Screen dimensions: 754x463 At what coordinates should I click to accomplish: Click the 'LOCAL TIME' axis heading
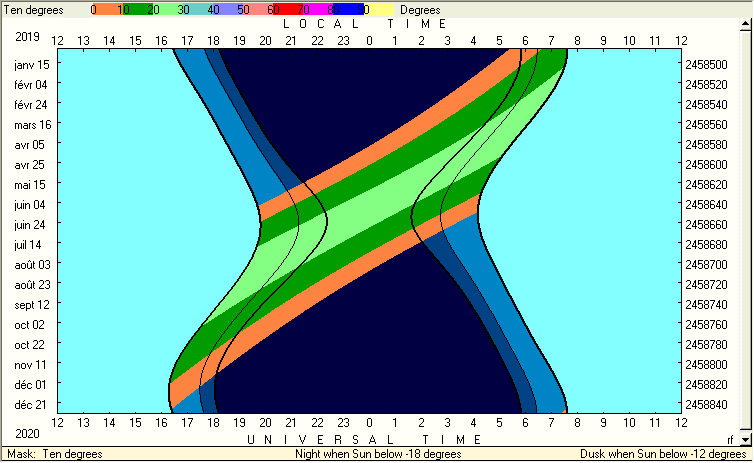pos(365,24)
